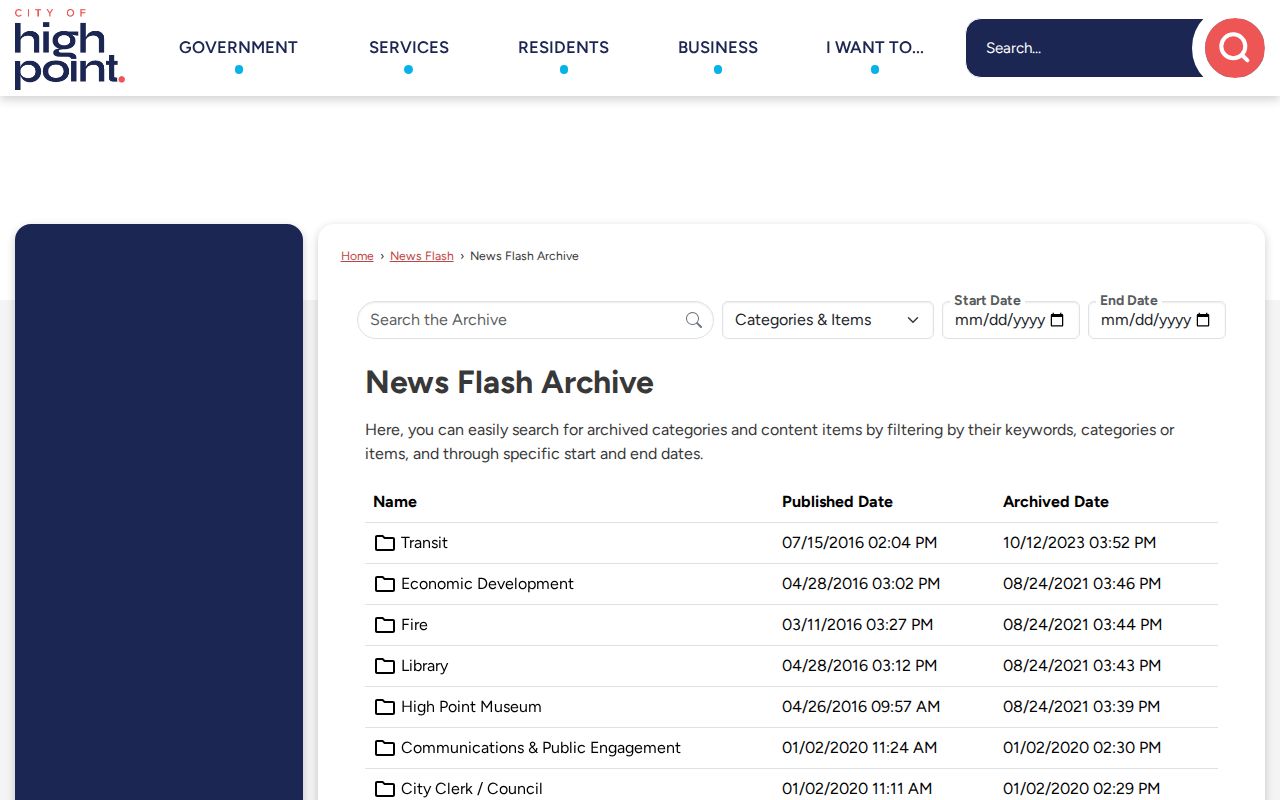The height and width of the screenshot is (800, 1280).
Task: Click the archived date 01/02/2020 02:30 PM
Action: tap(1082, 748)
